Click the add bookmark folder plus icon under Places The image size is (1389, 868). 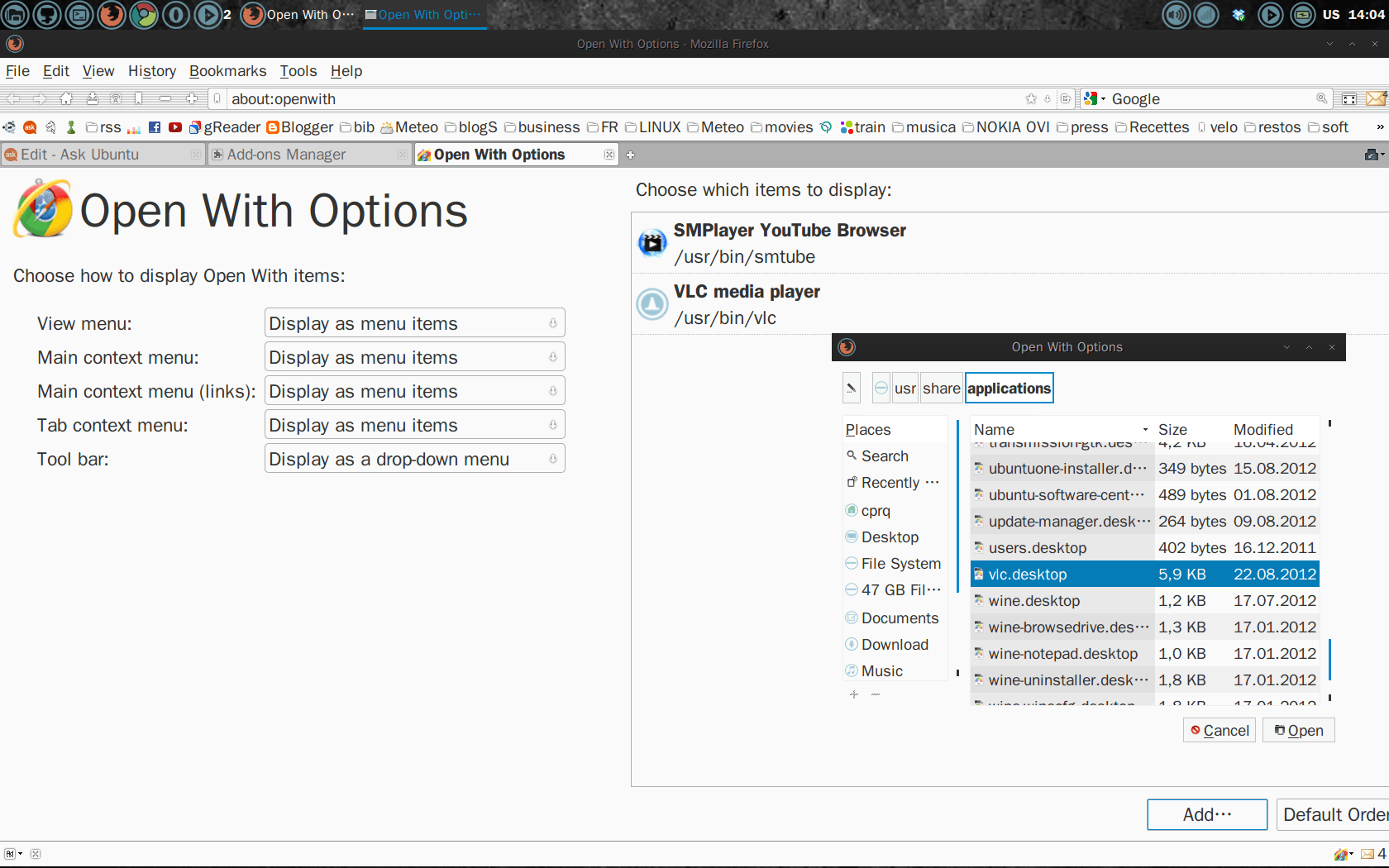(854, 694)
